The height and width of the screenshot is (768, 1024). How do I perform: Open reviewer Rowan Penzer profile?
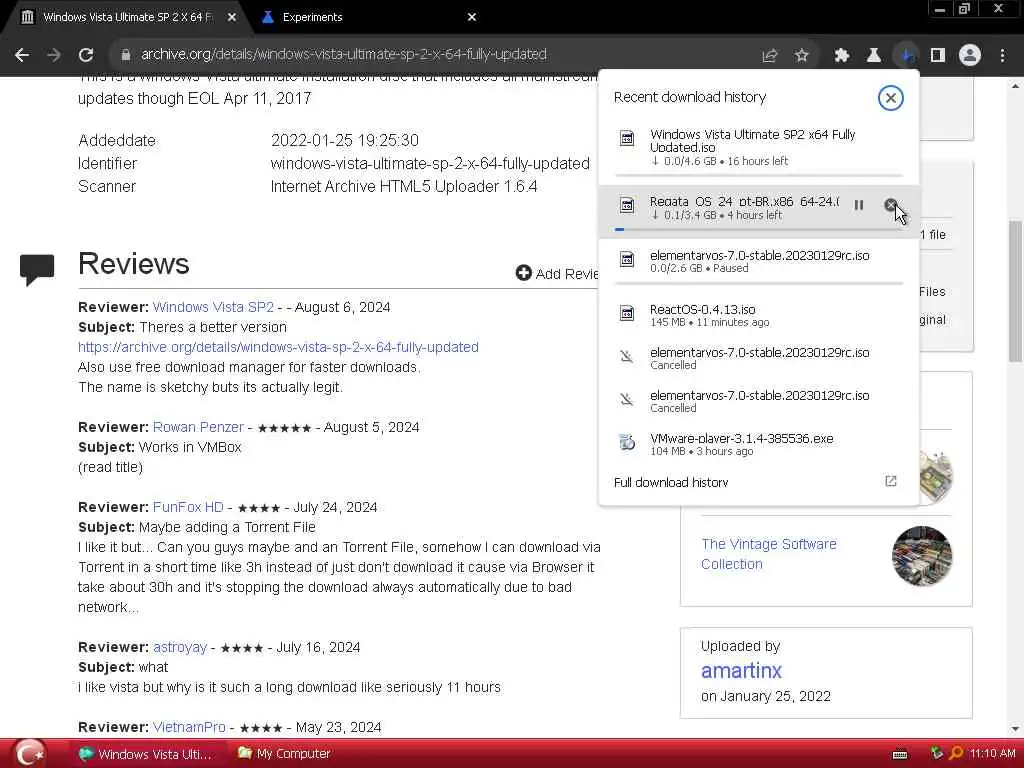click(198, 427)
